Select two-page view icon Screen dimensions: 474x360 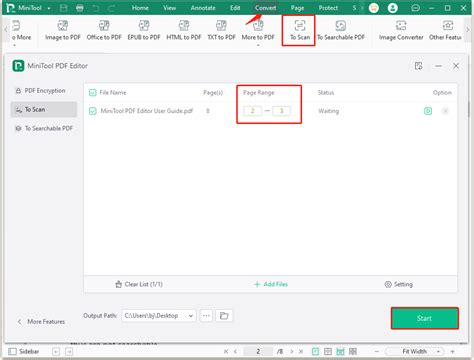pyautogui.click(x=328, y=351)
